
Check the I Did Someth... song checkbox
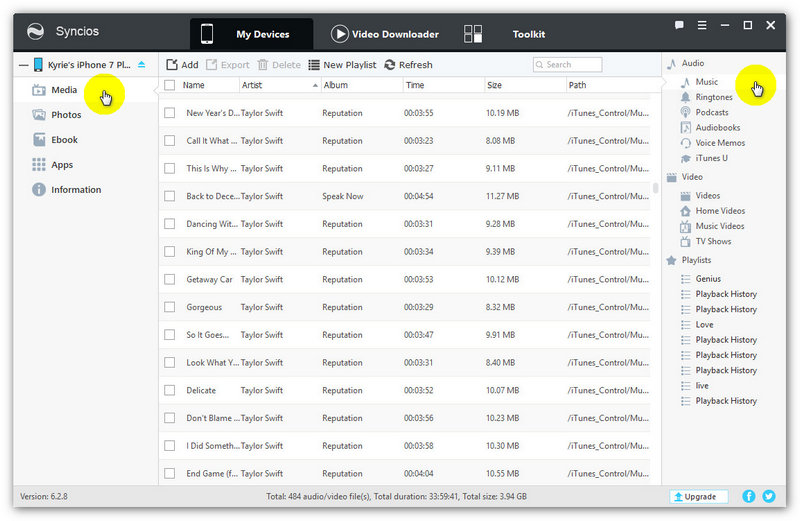[x=169, y=445]
